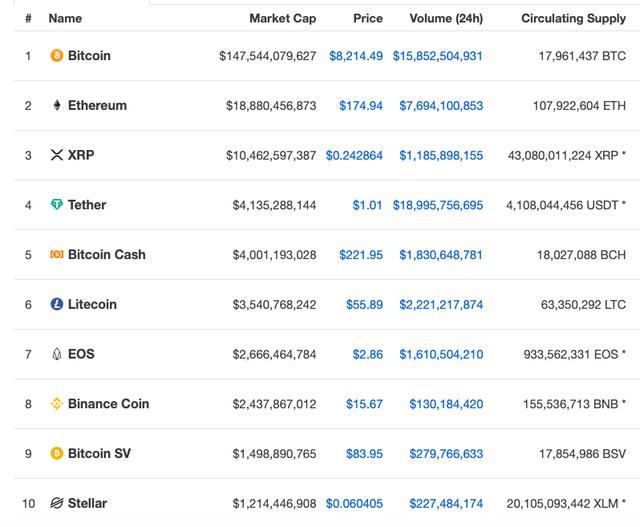Click the EOS logo icon

click(56, 354)
